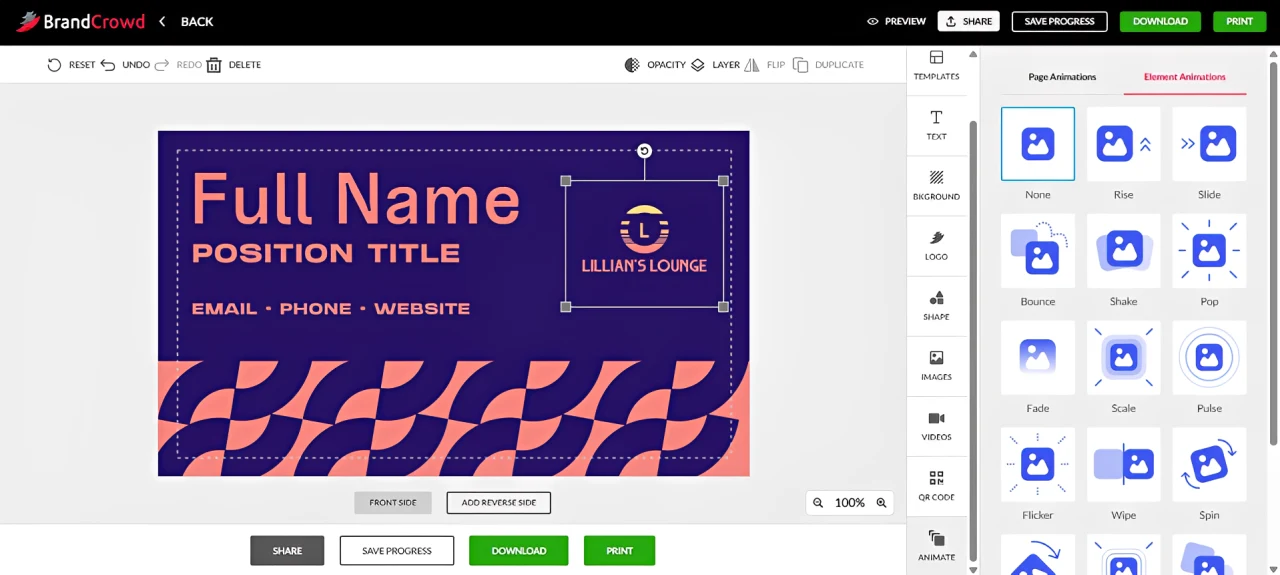Select the EMAIL PHONE WEBSITE text line
Viewport: 1280px width, 575px height.
tap(331, 309)
